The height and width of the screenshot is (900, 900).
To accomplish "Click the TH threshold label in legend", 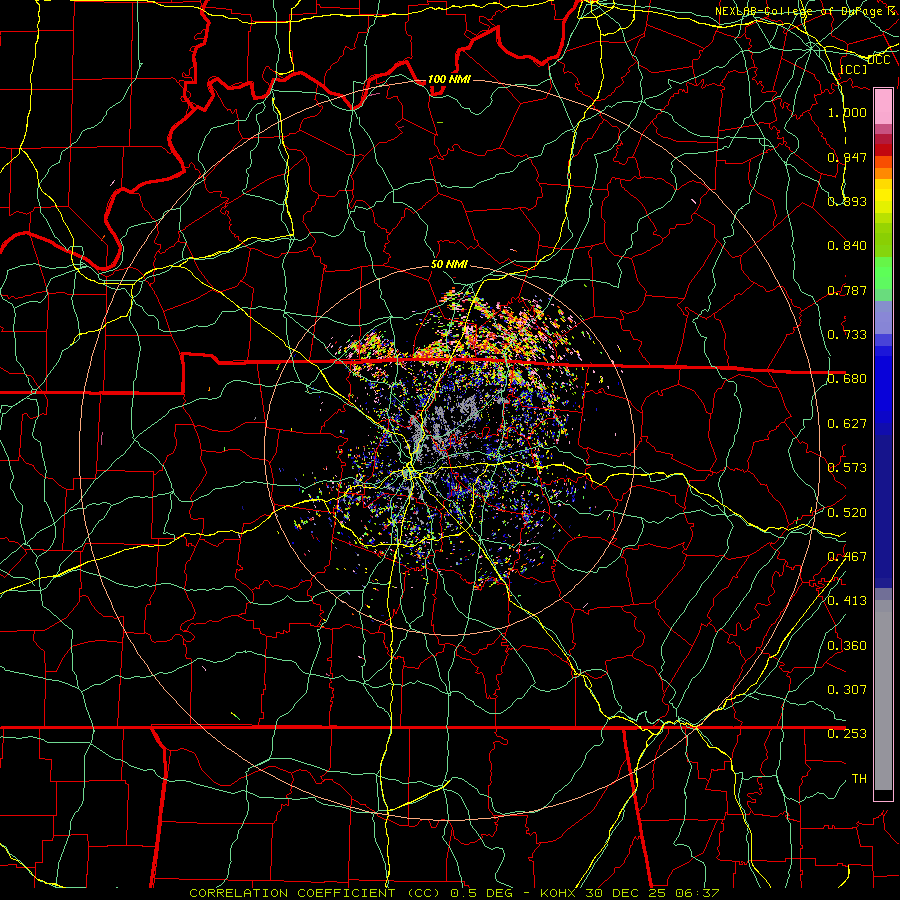I will [x=859, y=778].
